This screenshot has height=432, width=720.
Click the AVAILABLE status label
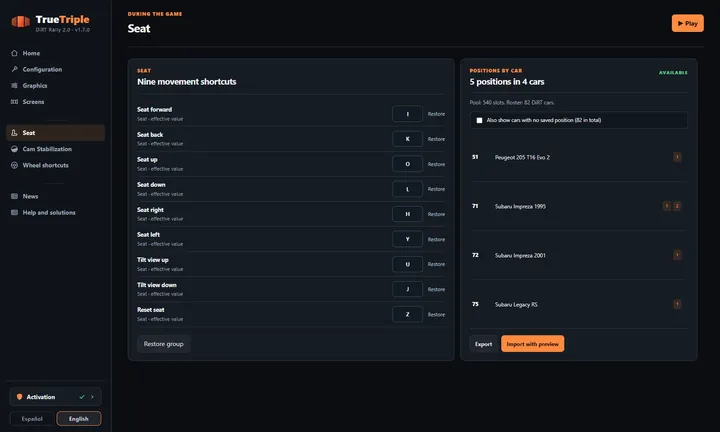click(673, 73)
